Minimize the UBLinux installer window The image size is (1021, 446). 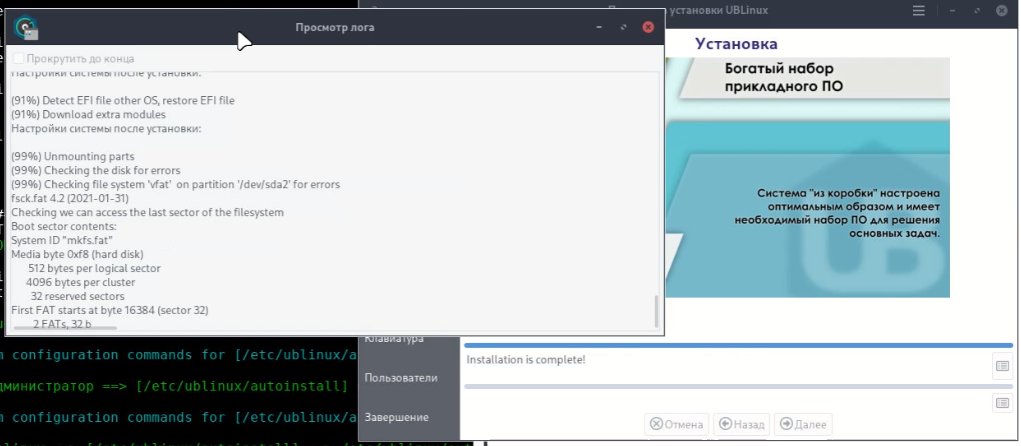(x=953, y=10)
